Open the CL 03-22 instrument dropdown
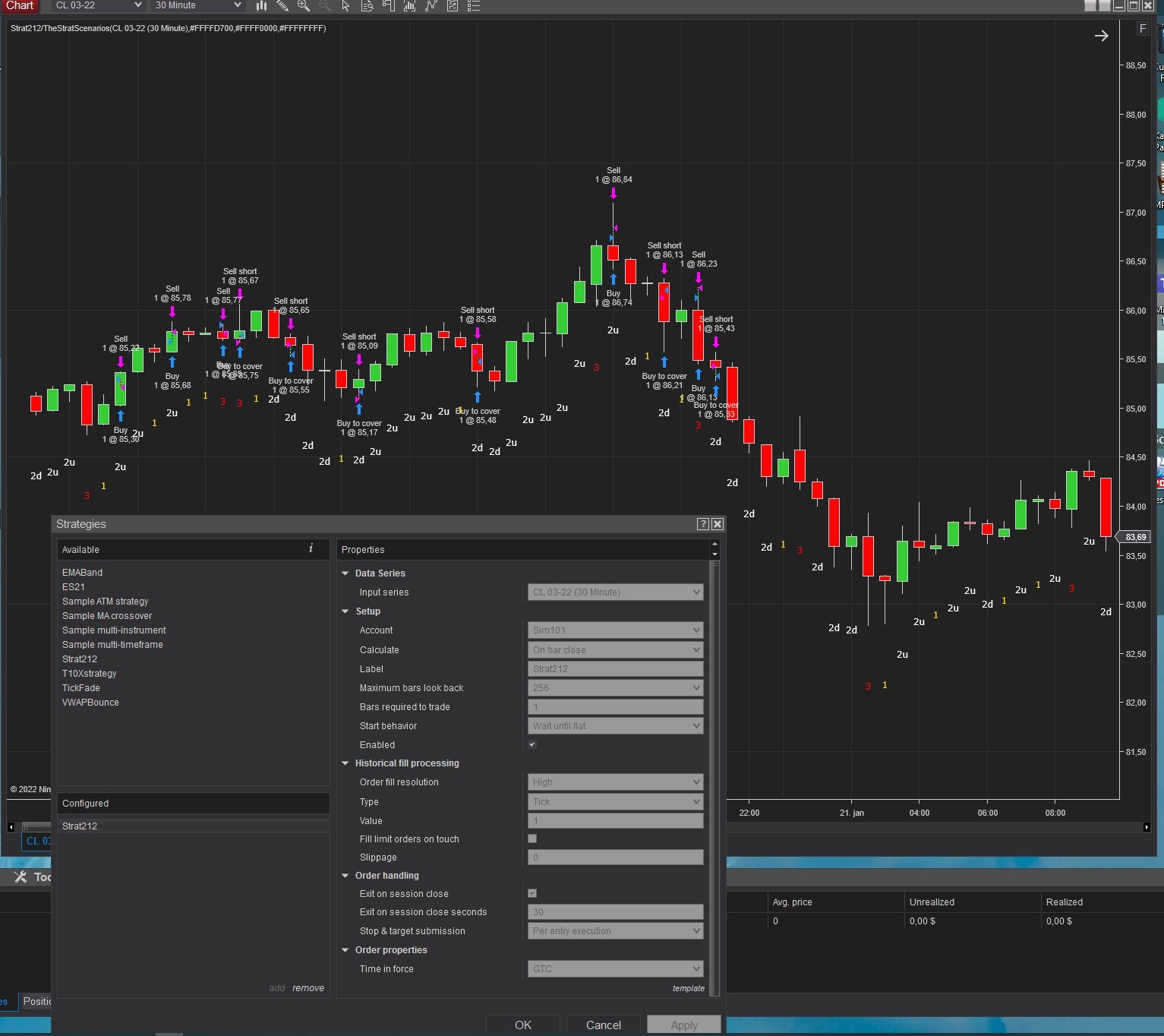The width and height of the screenshot is (1164, 1036). pyautogui.click(x=98, y=5)
